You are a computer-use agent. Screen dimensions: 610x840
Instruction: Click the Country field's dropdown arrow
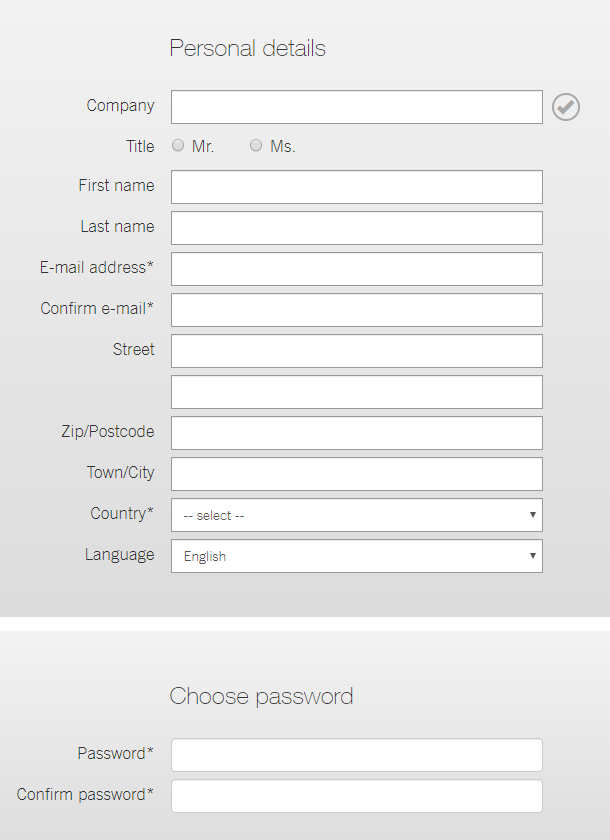[533, 515]
